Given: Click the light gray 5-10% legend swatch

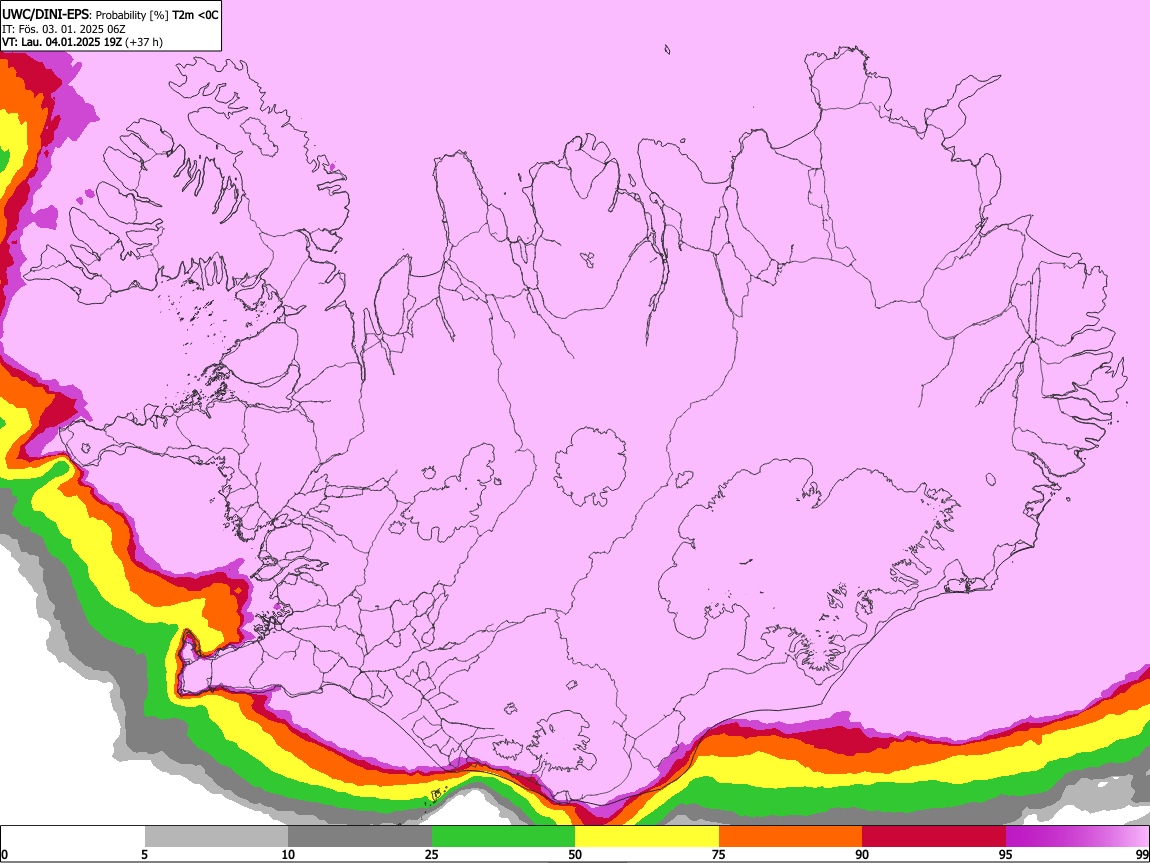Looking at the screenshot, I should [x=216, y=836].
